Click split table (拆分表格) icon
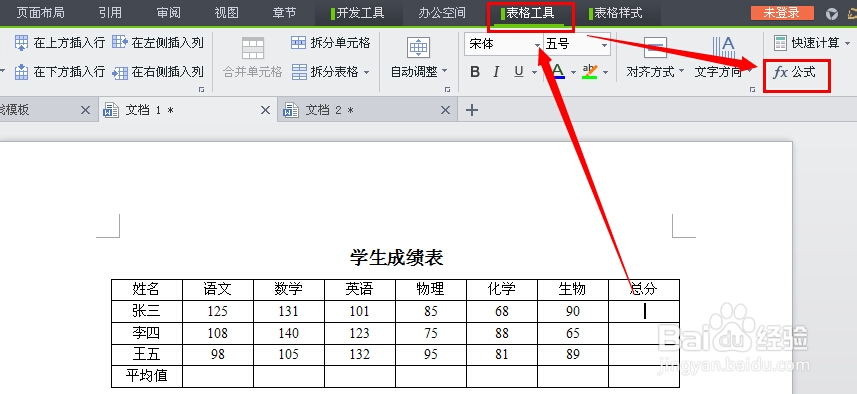The height and width of the screenshot is (394, 857). [x=299, y=72]
